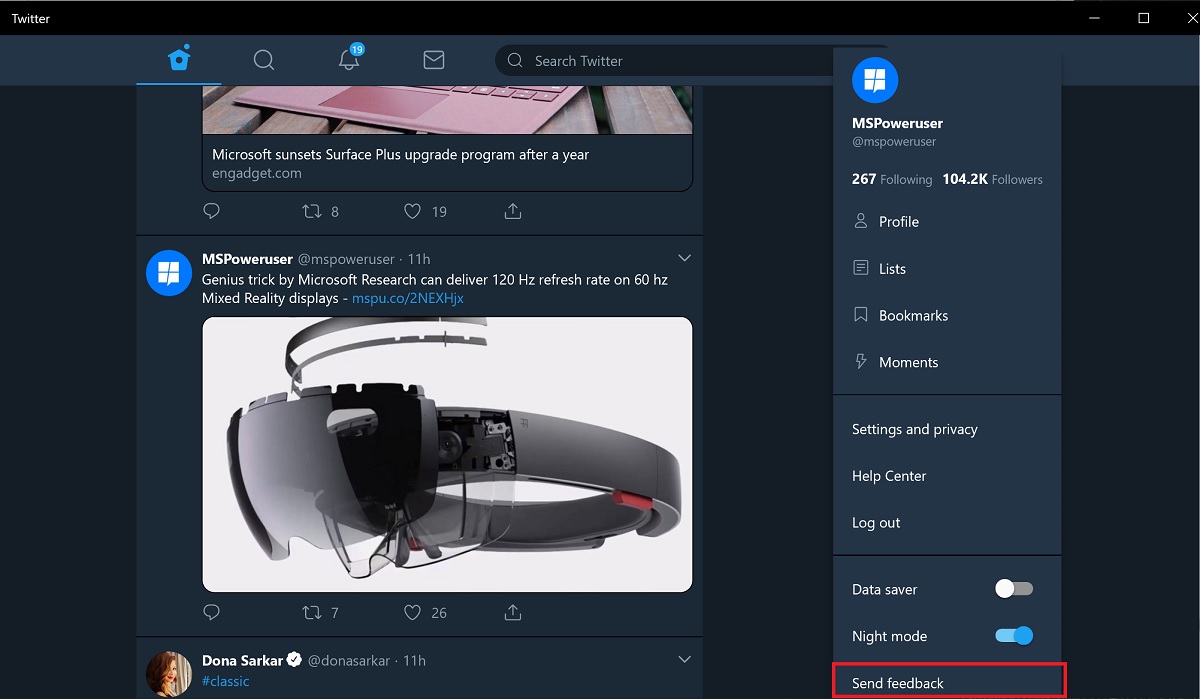Share the Surface Plus tweet
The width and height of the screenshot is (1200, 699).
click(x=512, y=211)
